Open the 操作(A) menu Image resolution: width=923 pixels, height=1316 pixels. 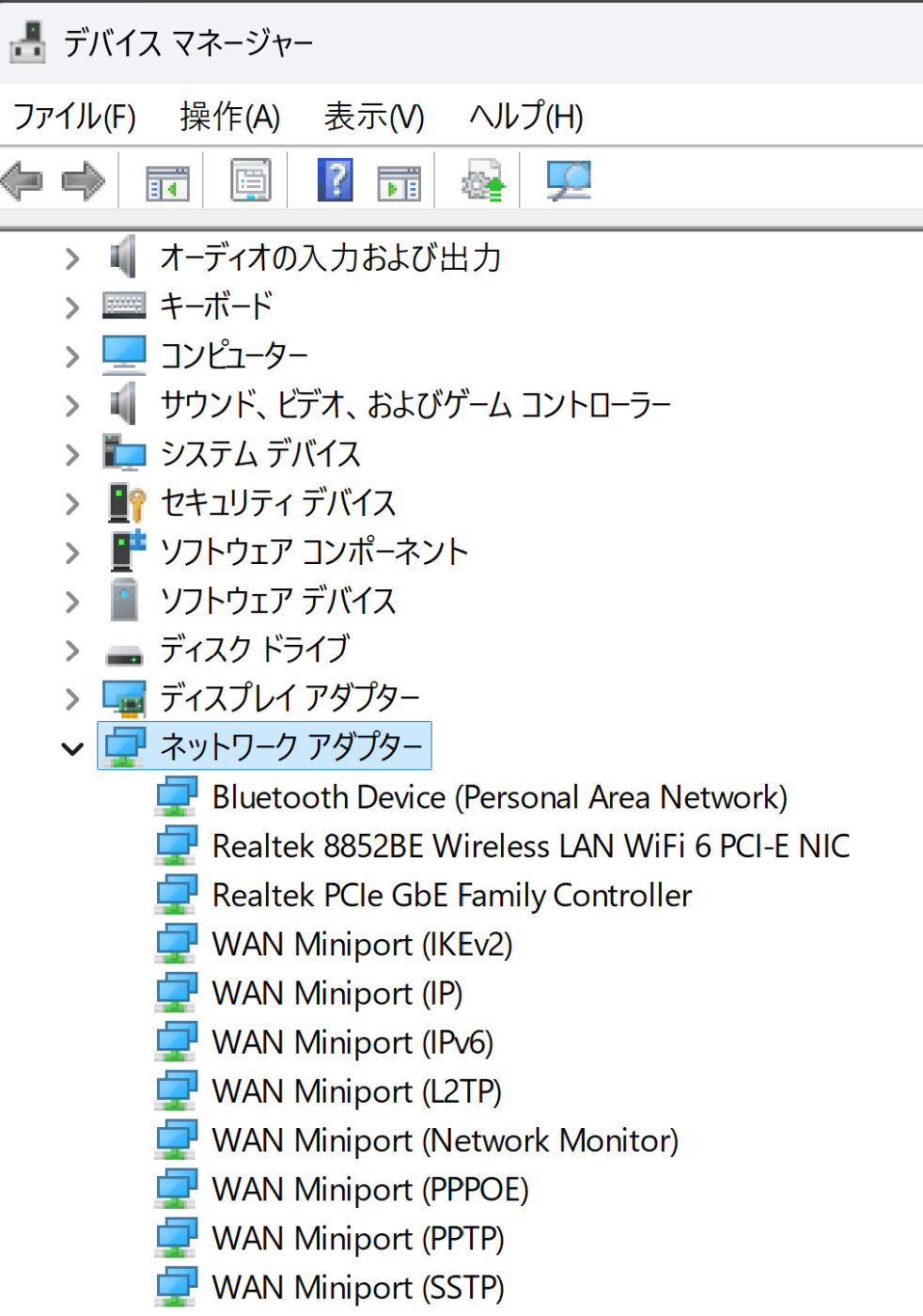230,117
